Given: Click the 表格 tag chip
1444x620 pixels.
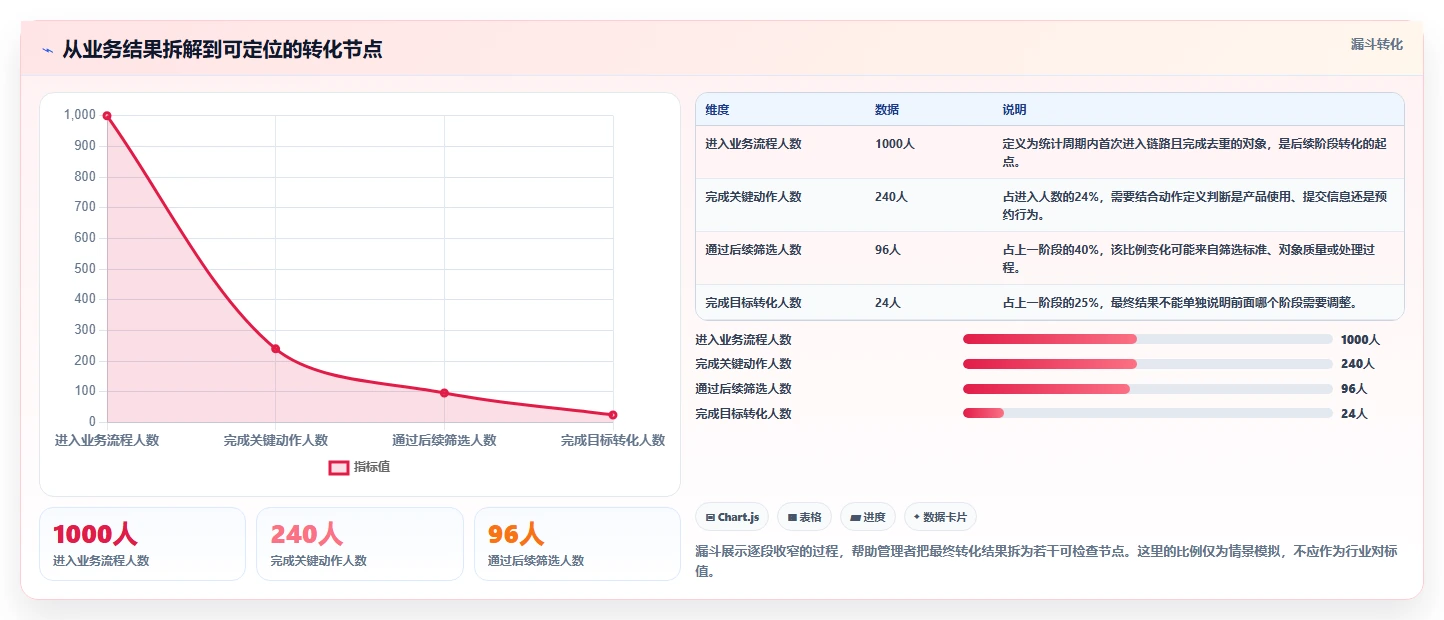Looking at the screenshot, I should coord(804,517).
